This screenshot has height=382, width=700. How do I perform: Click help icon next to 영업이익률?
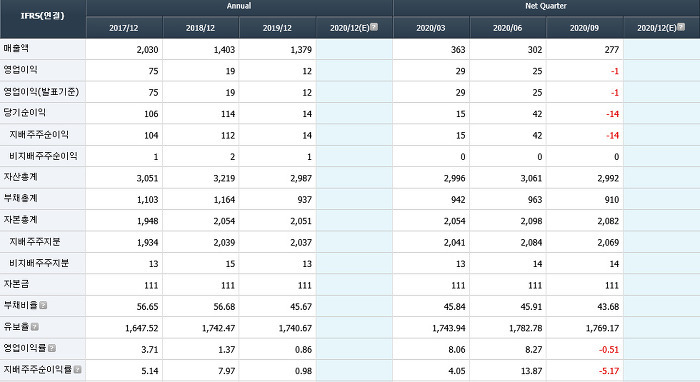(x=52, y=348)
